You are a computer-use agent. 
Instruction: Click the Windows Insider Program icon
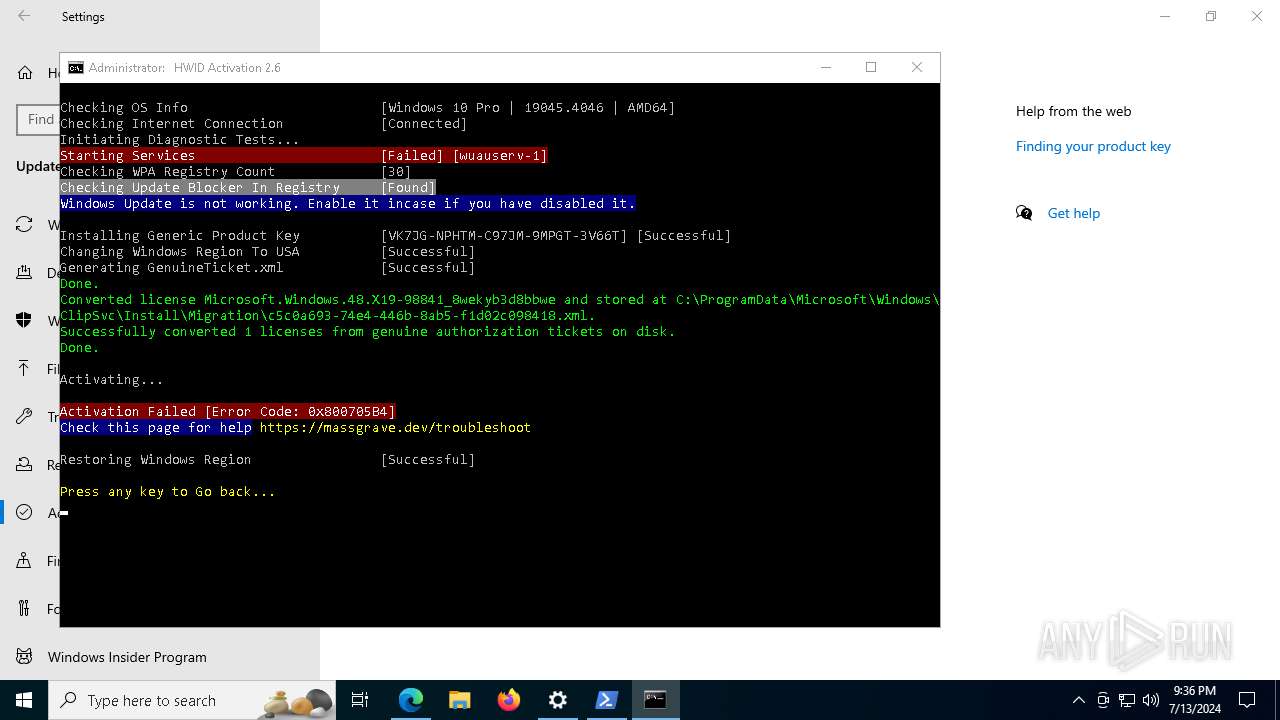point(25,656)
